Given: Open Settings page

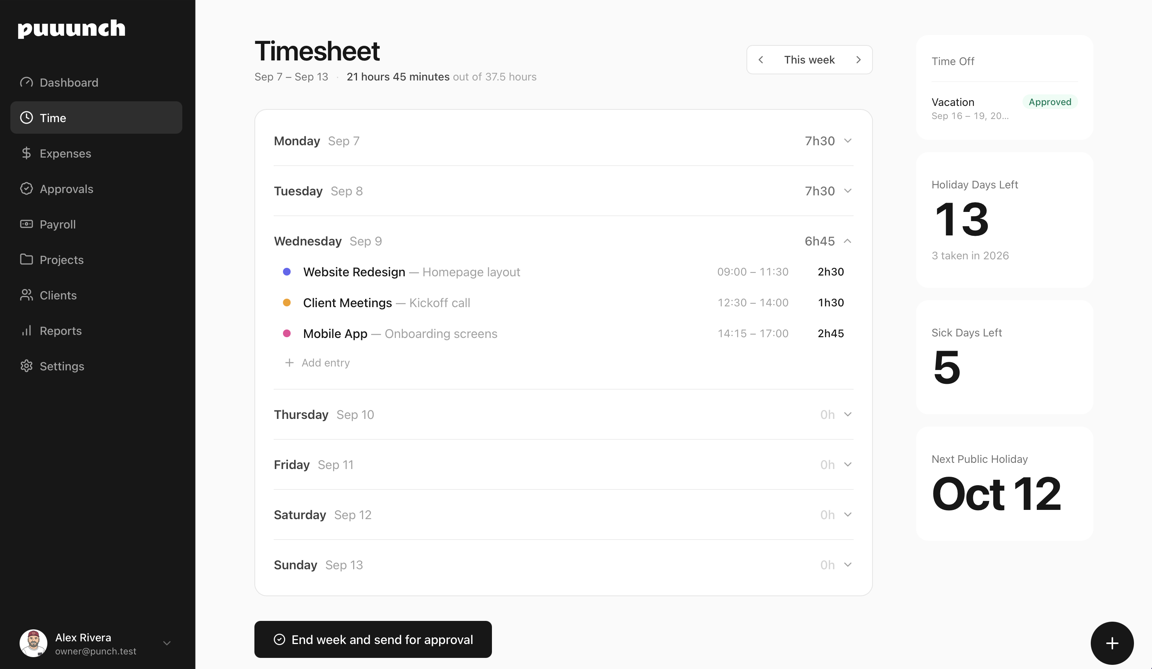Looking at the screenshot, I should click(96, 366).
